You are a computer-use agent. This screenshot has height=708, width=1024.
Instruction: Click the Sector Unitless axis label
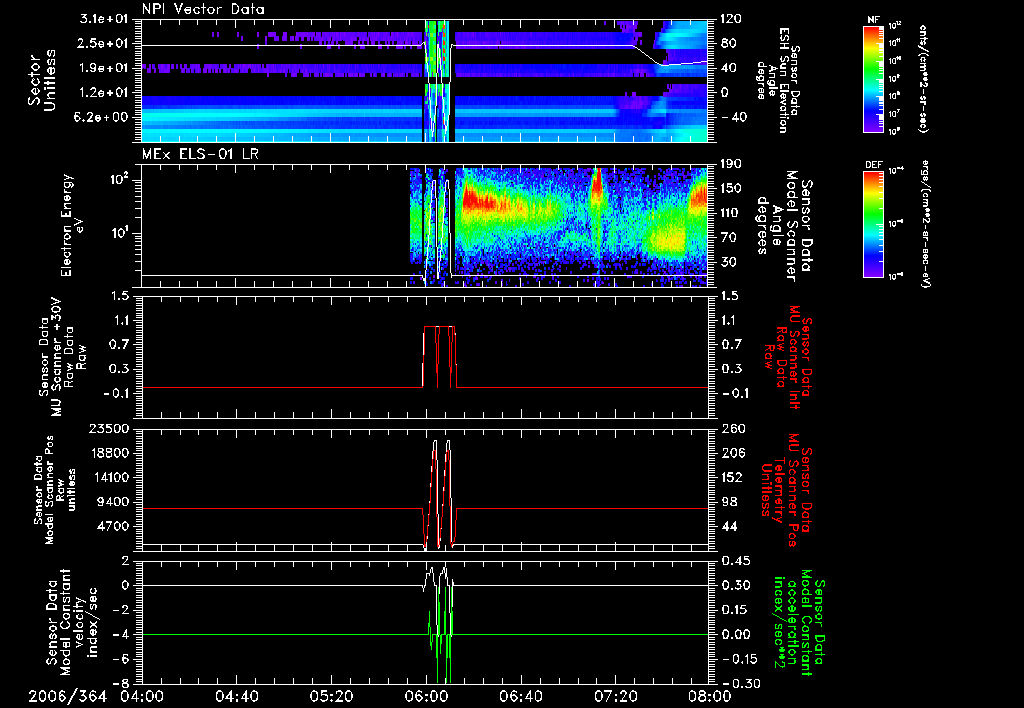(x=40, y=80)
